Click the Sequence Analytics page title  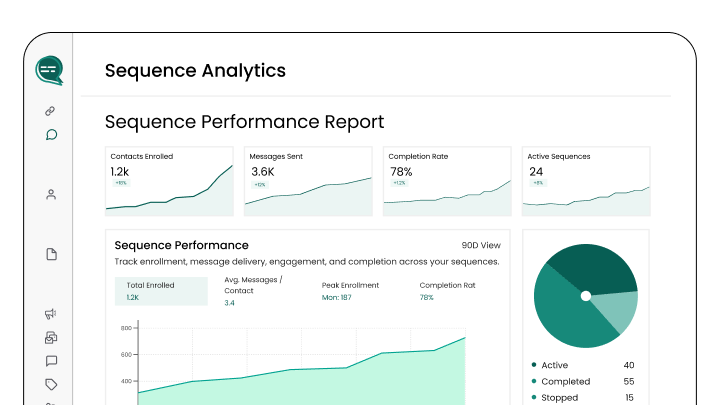195,71
